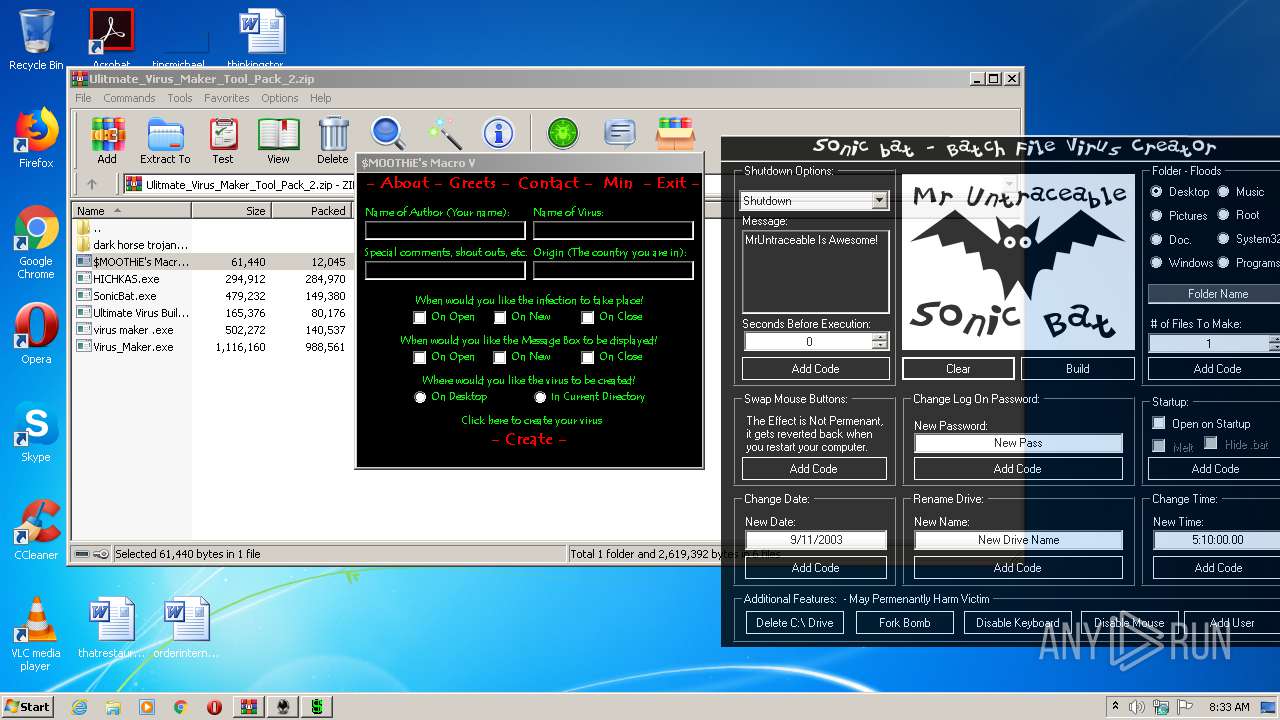The height and width of the screenshot is (720, 1280).
Task: Select the HICHKAS.exe file row
Action: coord(211,279)
